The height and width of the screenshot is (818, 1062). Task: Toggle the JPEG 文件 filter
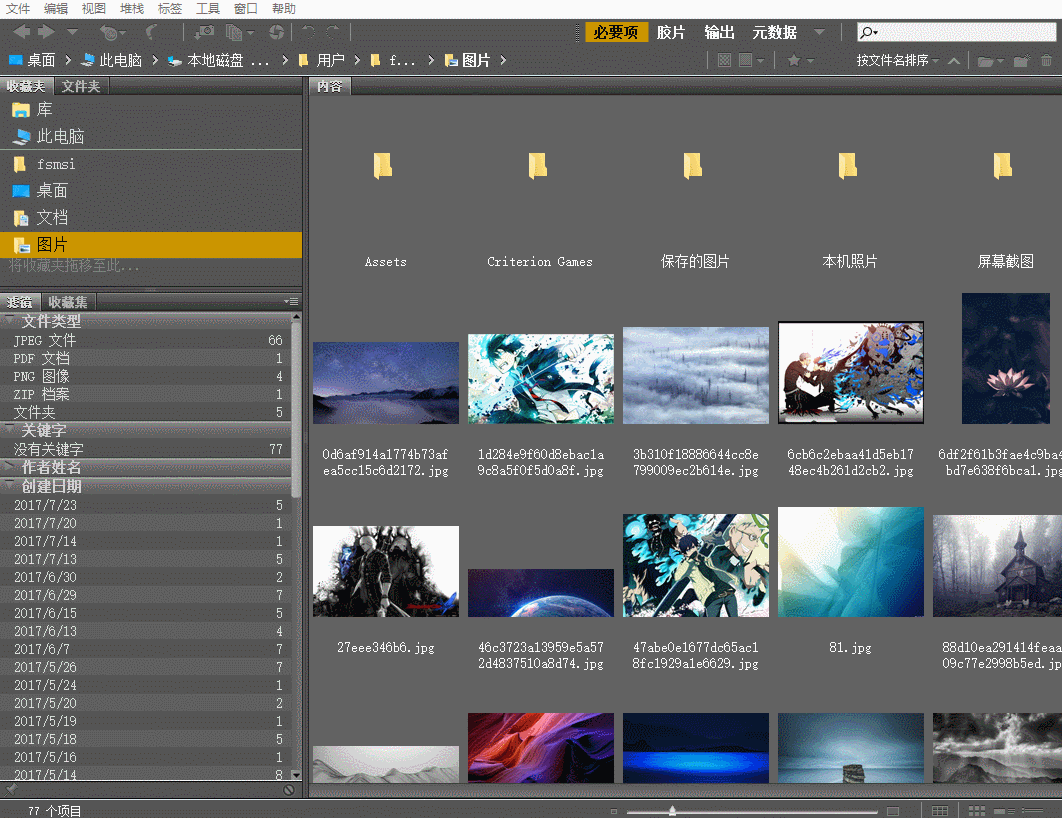pos(44,340)
